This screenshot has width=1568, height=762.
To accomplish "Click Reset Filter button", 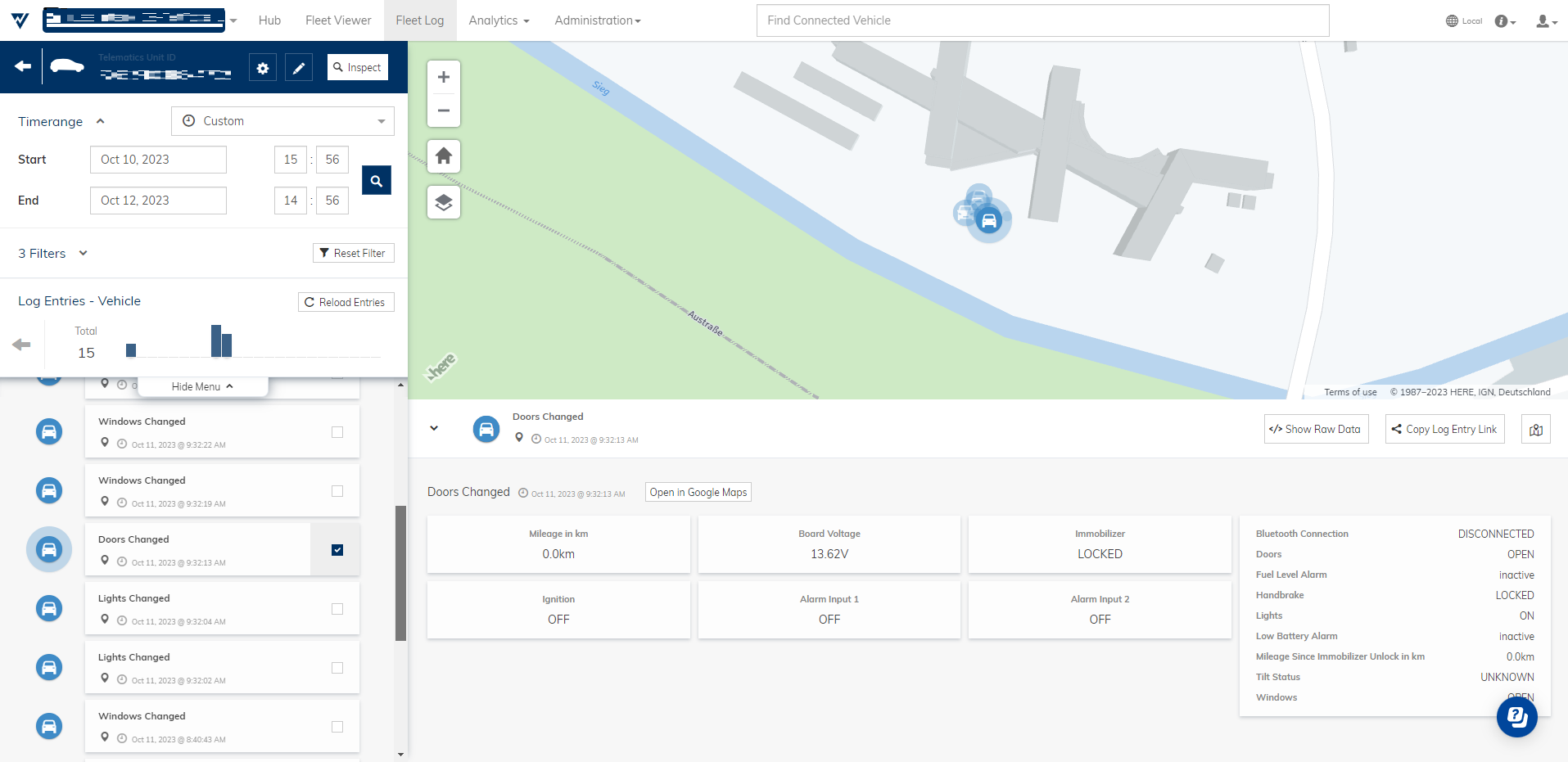I will coord(354,253).
